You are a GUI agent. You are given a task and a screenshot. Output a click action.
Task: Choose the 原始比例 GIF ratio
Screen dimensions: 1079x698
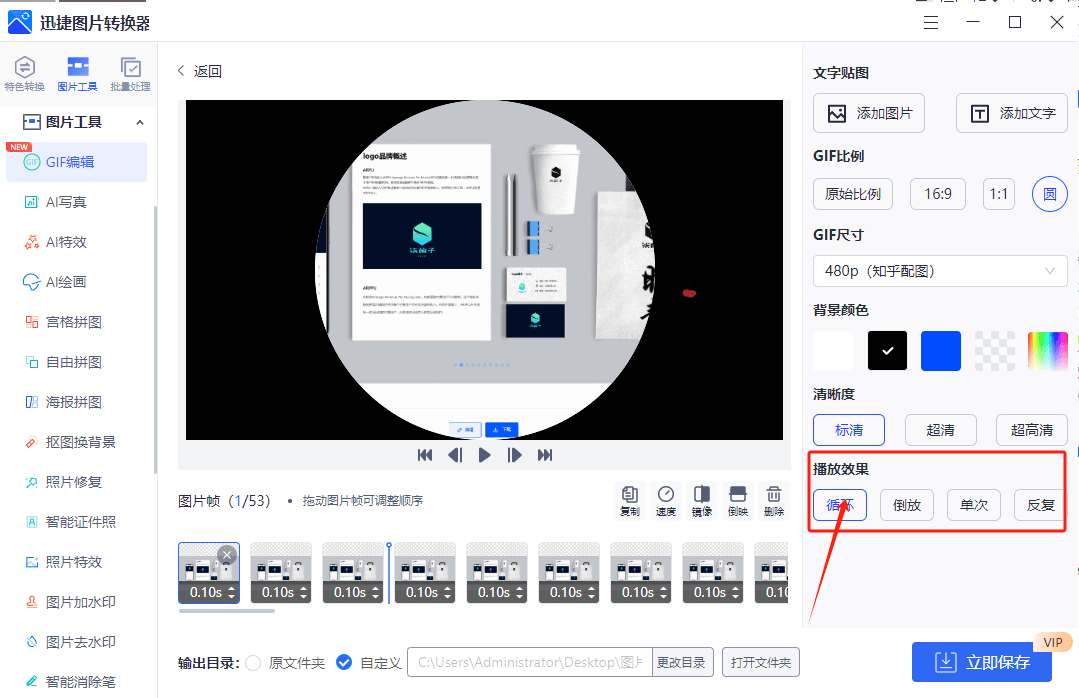853,194
